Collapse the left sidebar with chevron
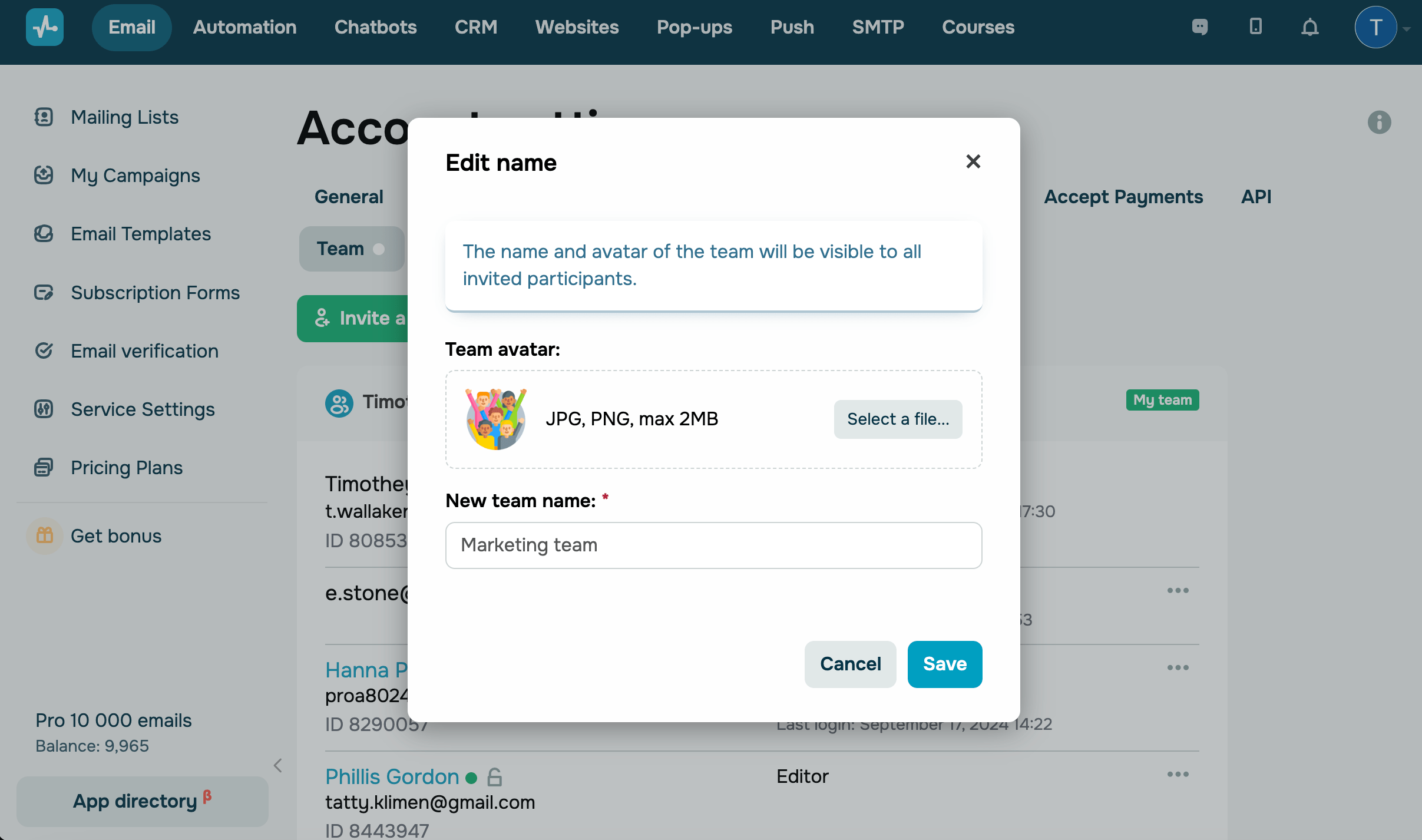This screenshot has height=840, width=1422. (278, 765)
